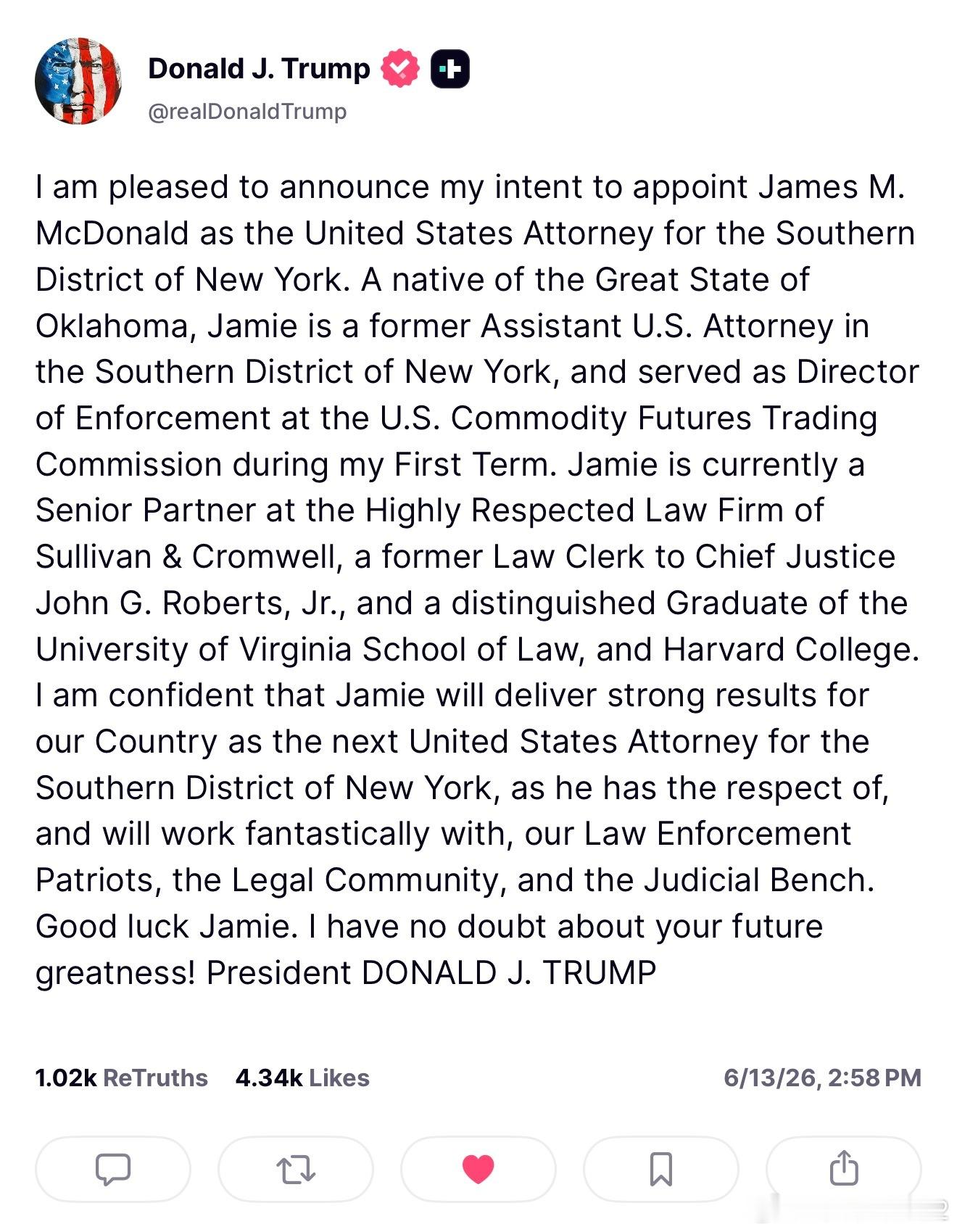Click the dark plus badge beside name
The height and width of the screenshot is (1232, 957).
point(450,70)
